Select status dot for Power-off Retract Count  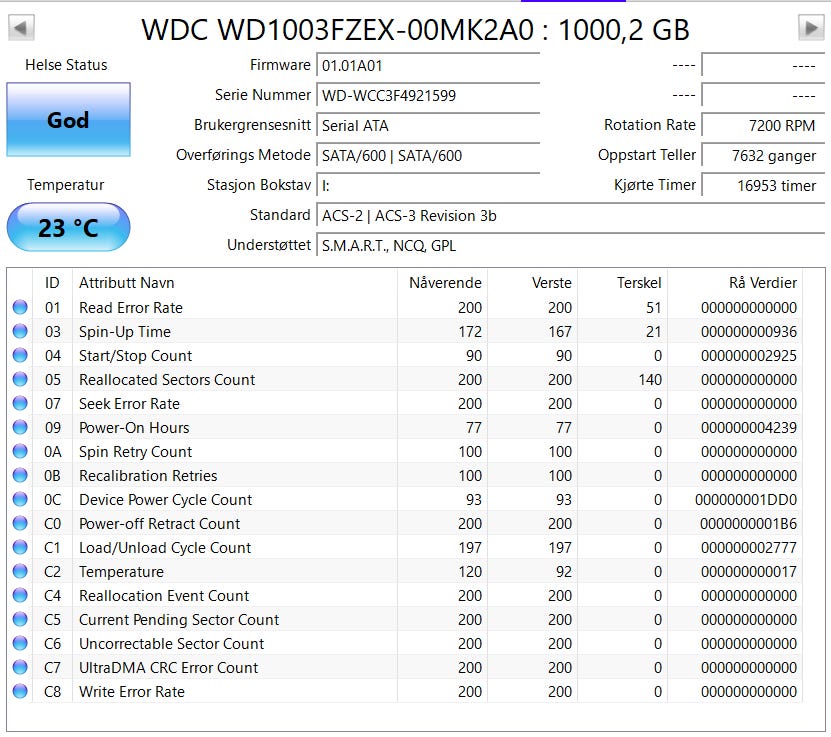tap(20, 523)
